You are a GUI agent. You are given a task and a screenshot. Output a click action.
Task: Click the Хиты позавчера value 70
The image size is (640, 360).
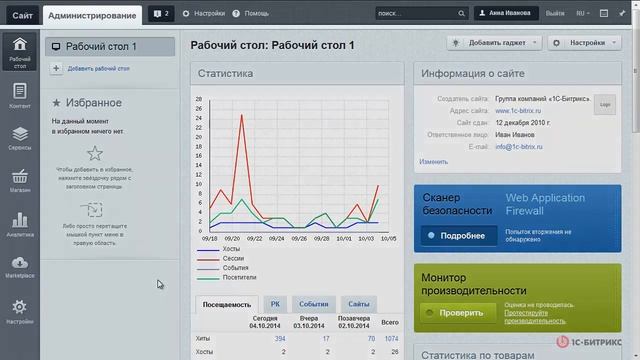point(371,338)
